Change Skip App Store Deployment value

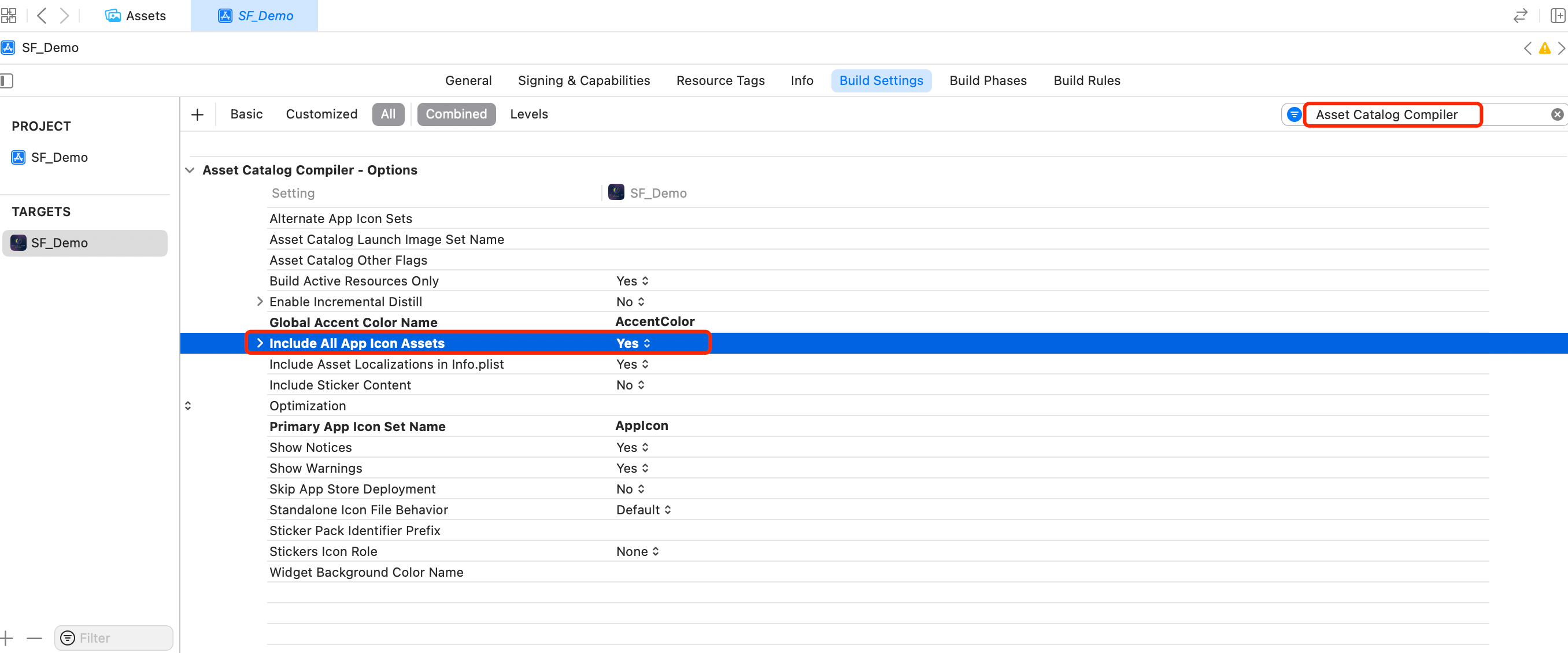pos(630,489)
